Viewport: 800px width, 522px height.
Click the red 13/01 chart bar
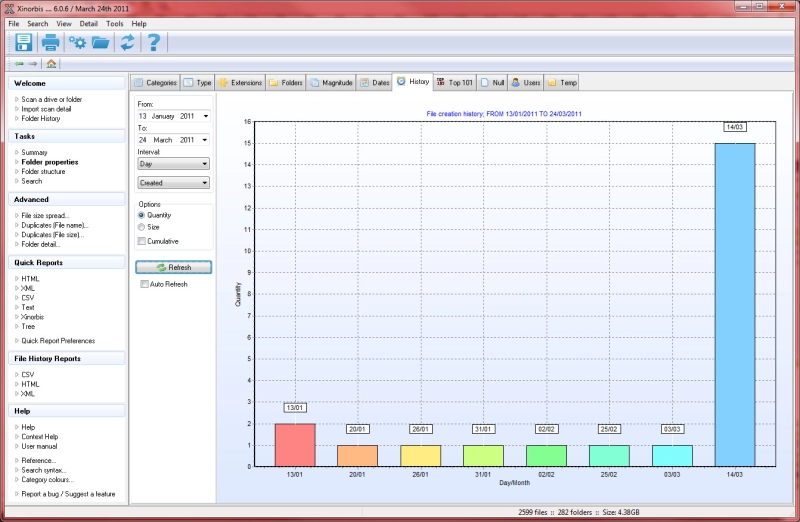pyautogui.click(x=295, y=445)
